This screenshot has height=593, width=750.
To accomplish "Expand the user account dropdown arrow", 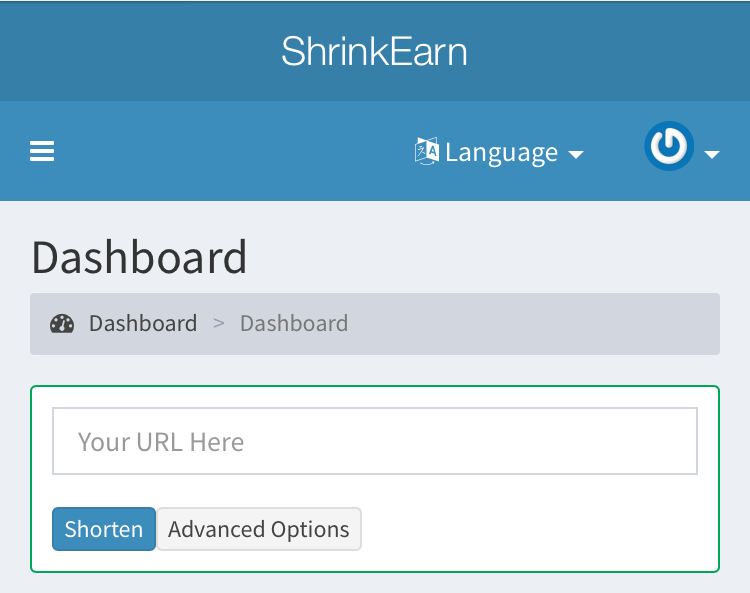I will (712, 154).
